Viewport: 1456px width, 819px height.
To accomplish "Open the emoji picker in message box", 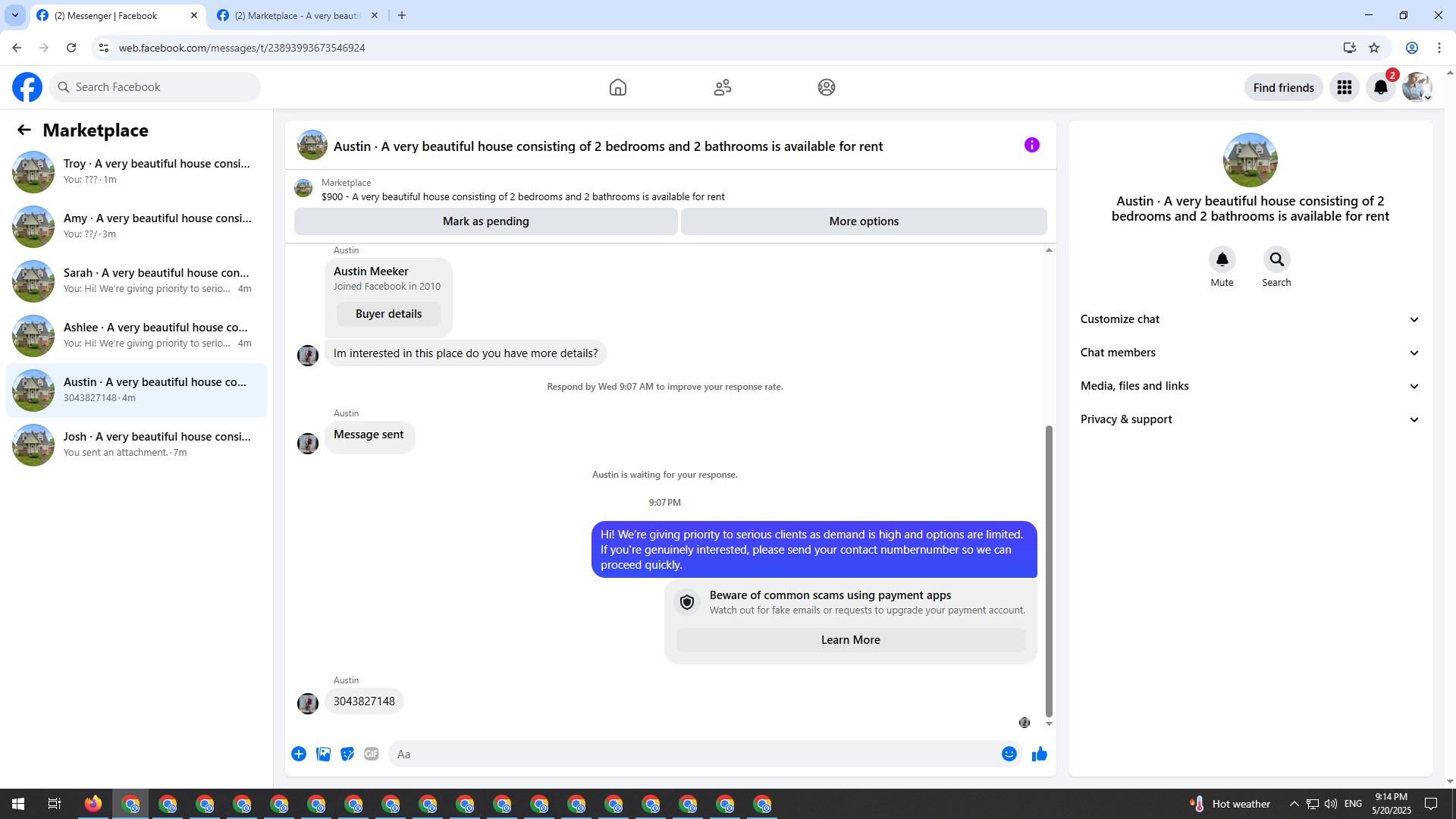I will (1009, 754).
